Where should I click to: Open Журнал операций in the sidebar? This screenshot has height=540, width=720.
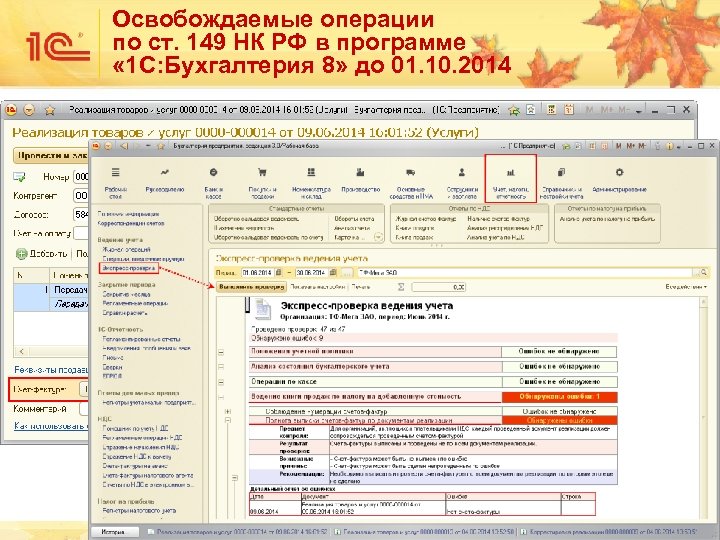click(126, 249)
